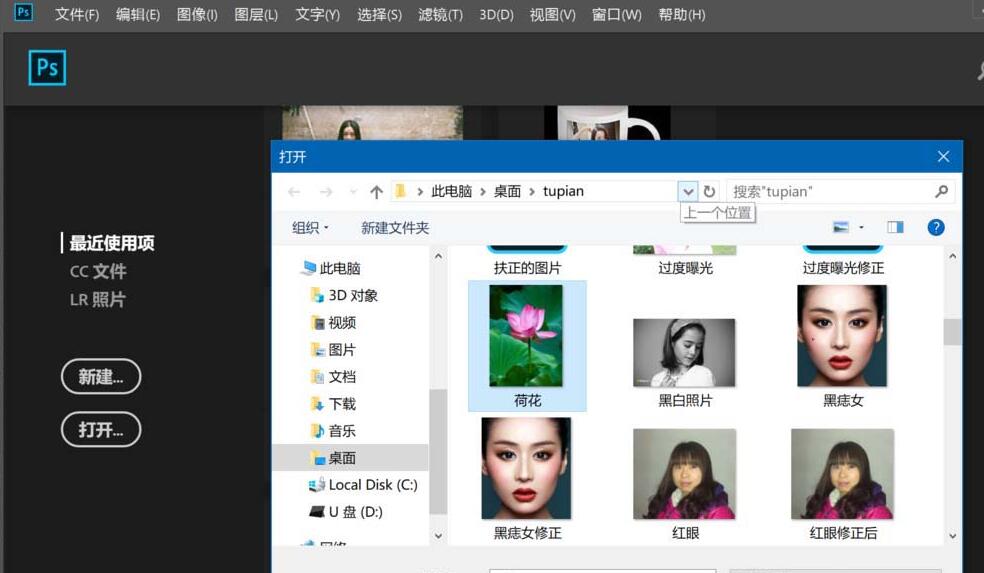Image resolution: width=984 pixels, height=573 pixels.
Task: Click the navigation tree scroll up arrow
Action: pyautogui.click(x=438, y=256)
